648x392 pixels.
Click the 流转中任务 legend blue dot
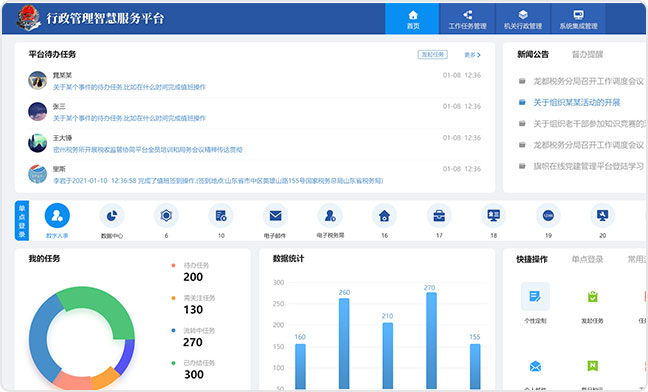pos(173,330)
